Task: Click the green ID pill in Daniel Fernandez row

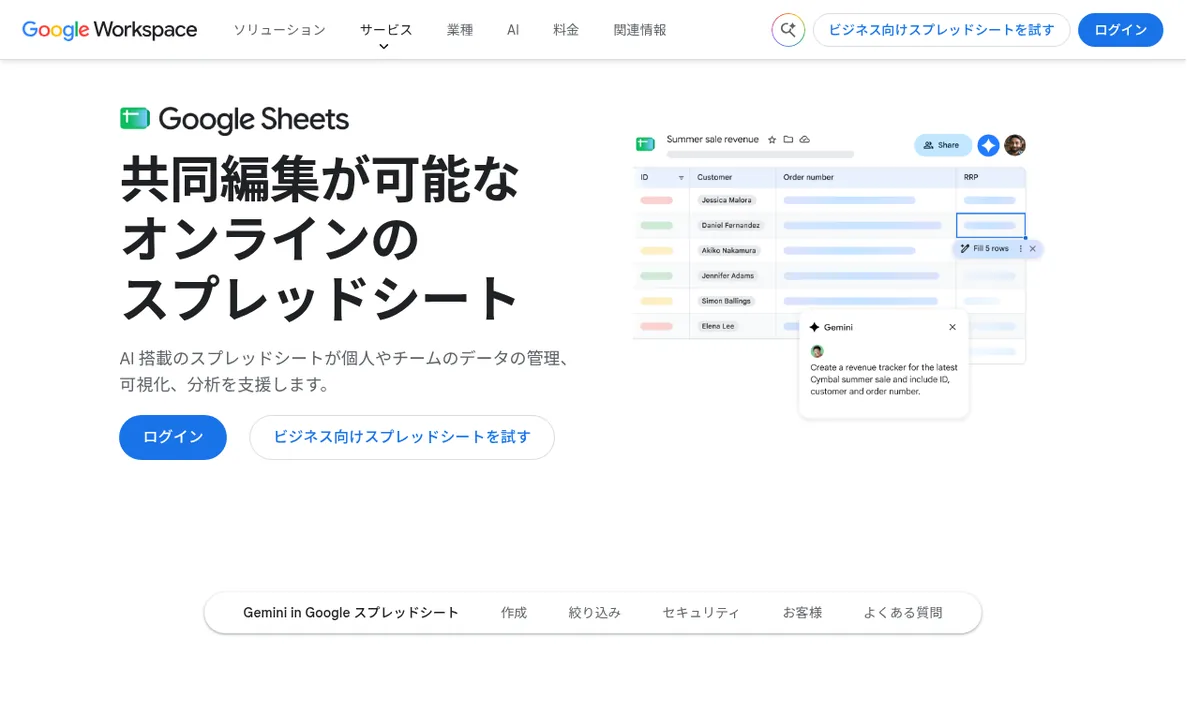Action: 656,225
